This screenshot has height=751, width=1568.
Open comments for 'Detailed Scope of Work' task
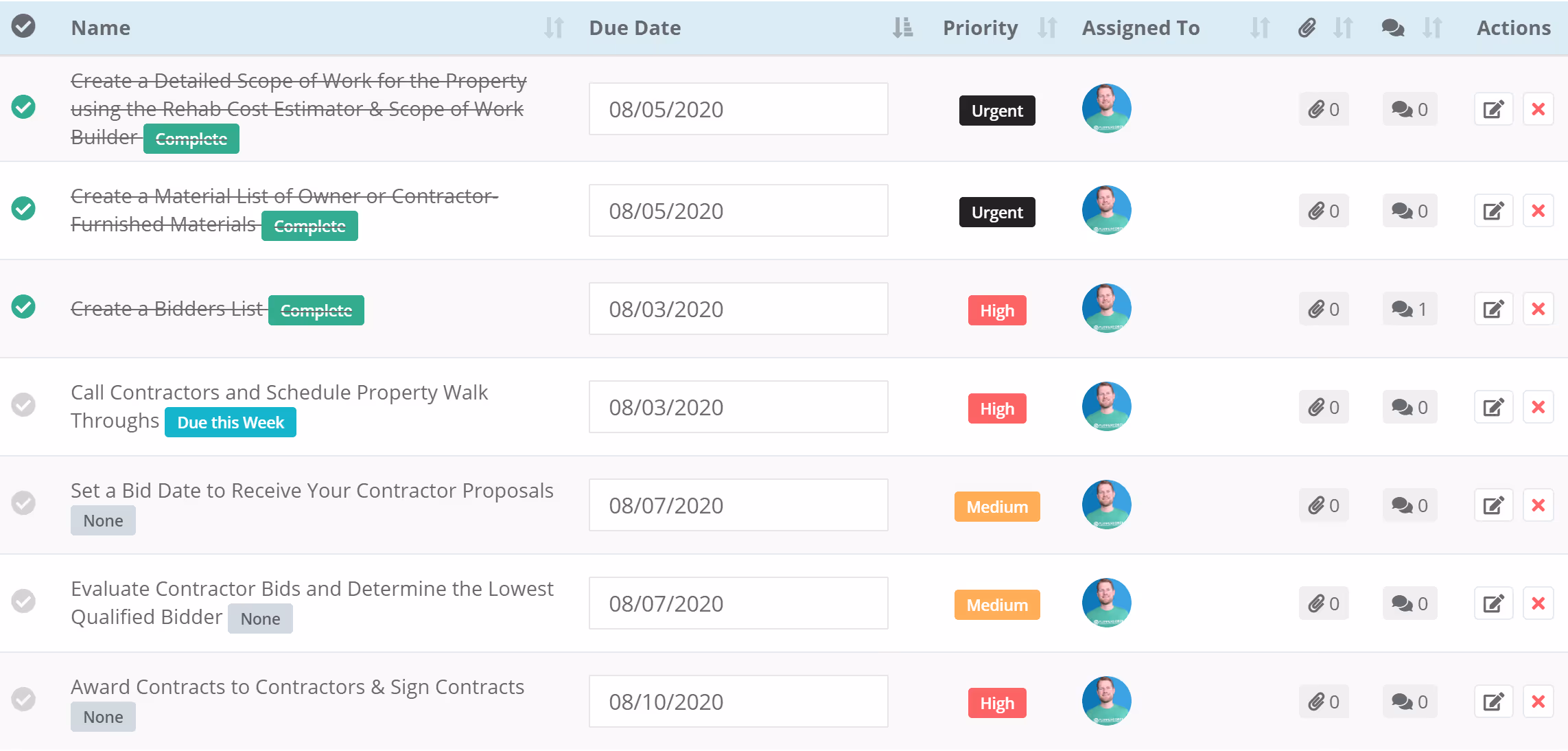[x=1409, y=109]
